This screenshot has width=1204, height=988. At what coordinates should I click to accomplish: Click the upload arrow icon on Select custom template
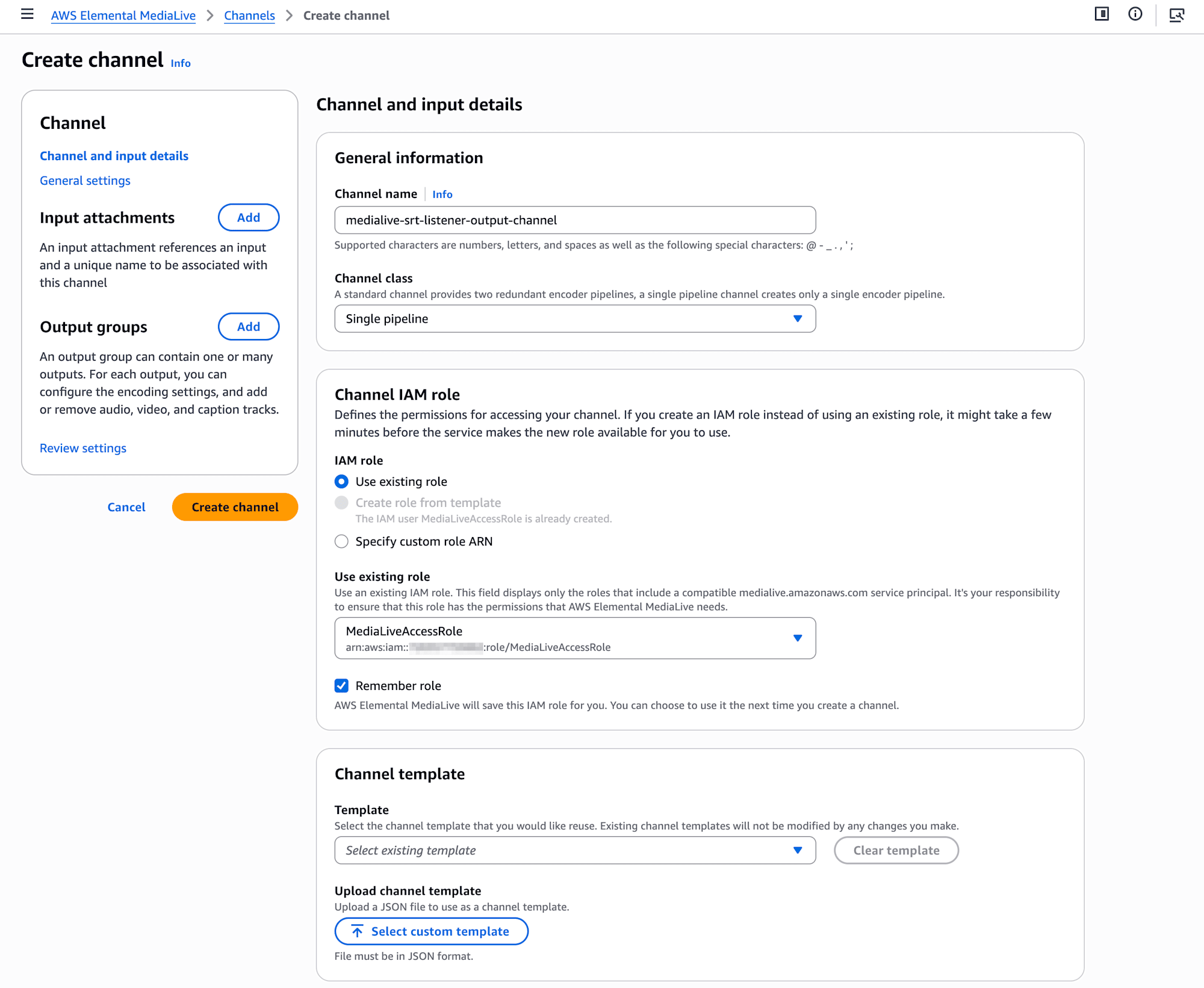pyautogui.click(x=357, y=931)
